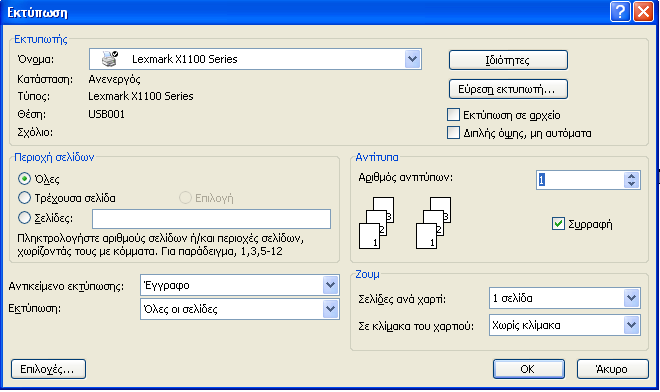This screenshot has height=392, width=660.
Task: Uncheck the Συρραφή checkbox
Action: (558, 224)
